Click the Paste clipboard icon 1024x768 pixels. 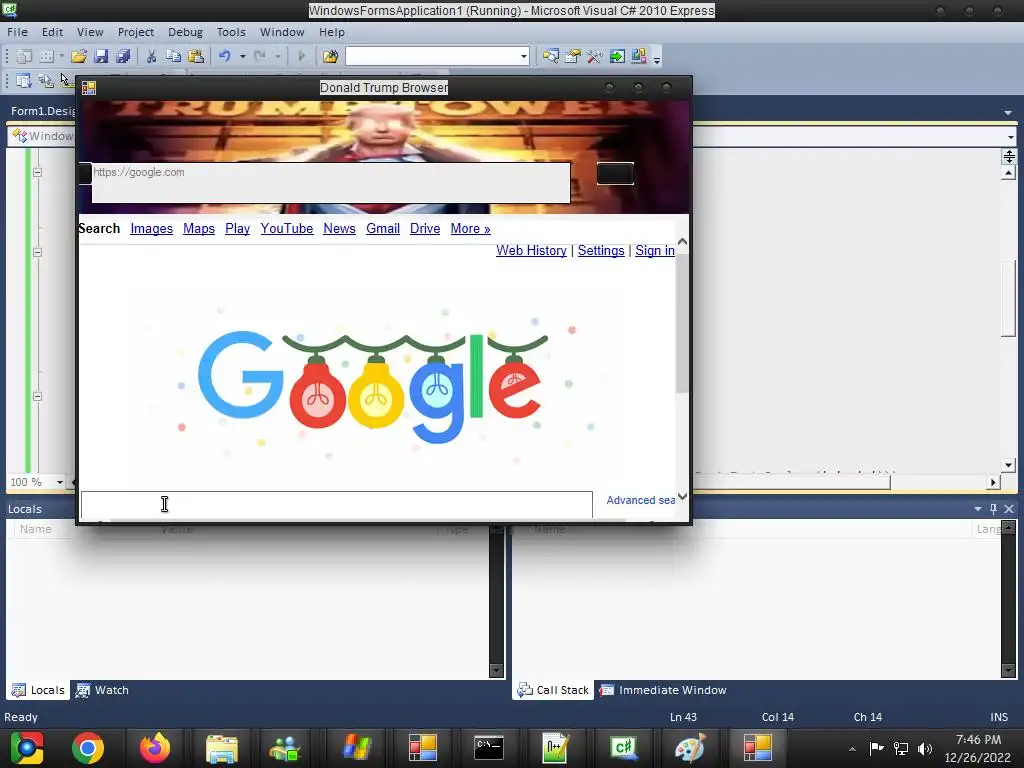[x=195, y=56]
